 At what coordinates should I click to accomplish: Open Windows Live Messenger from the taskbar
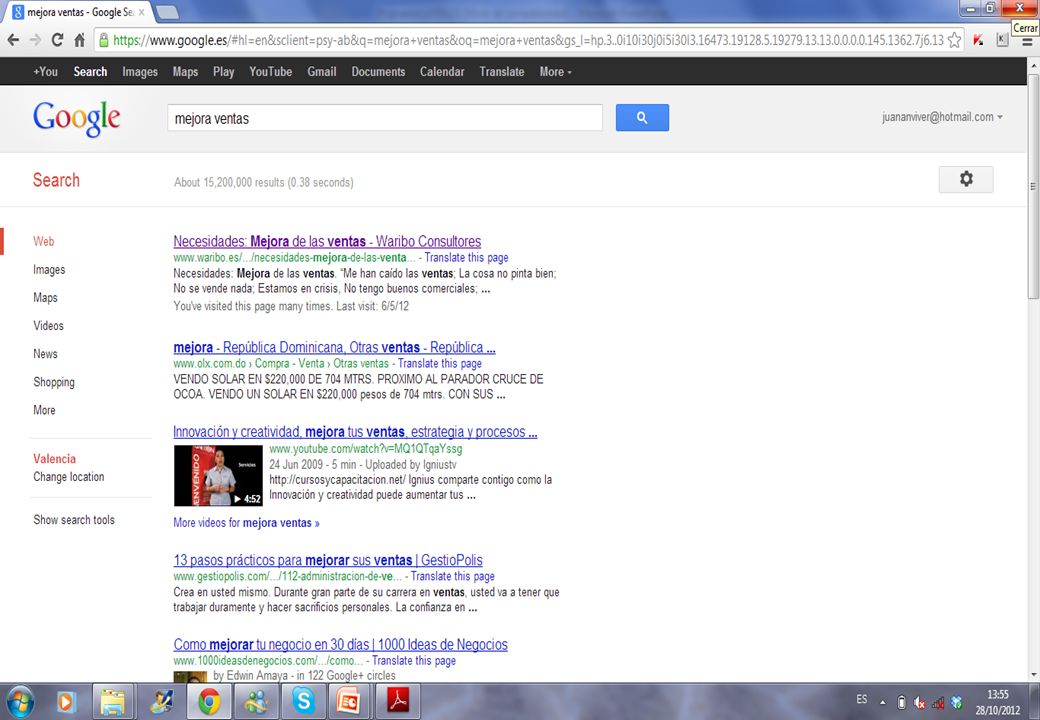pyautogui.click(x=257, y=701)
